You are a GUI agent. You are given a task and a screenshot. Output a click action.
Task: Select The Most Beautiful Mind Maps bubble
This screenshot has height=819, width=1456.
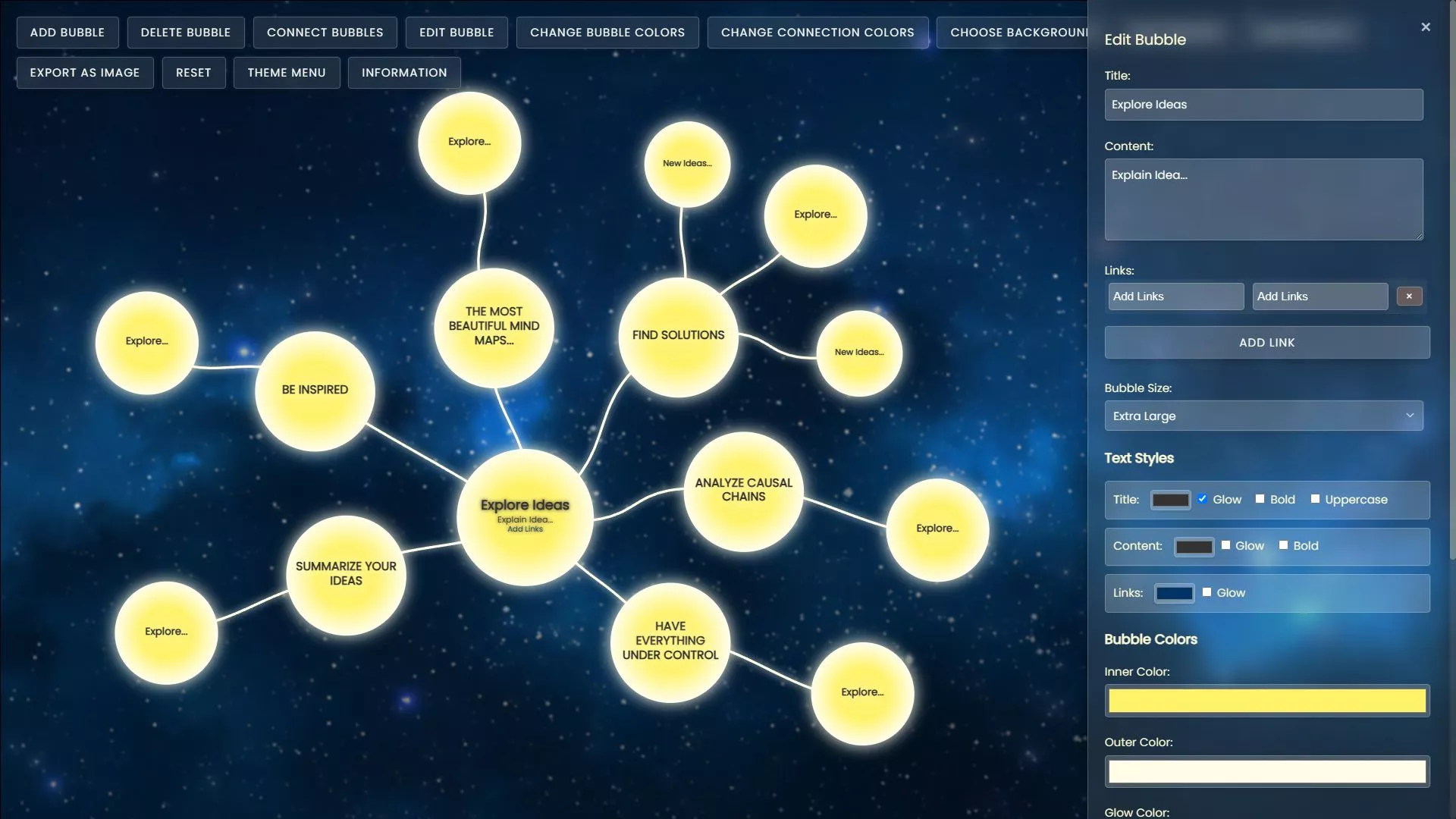coord(494,327)
